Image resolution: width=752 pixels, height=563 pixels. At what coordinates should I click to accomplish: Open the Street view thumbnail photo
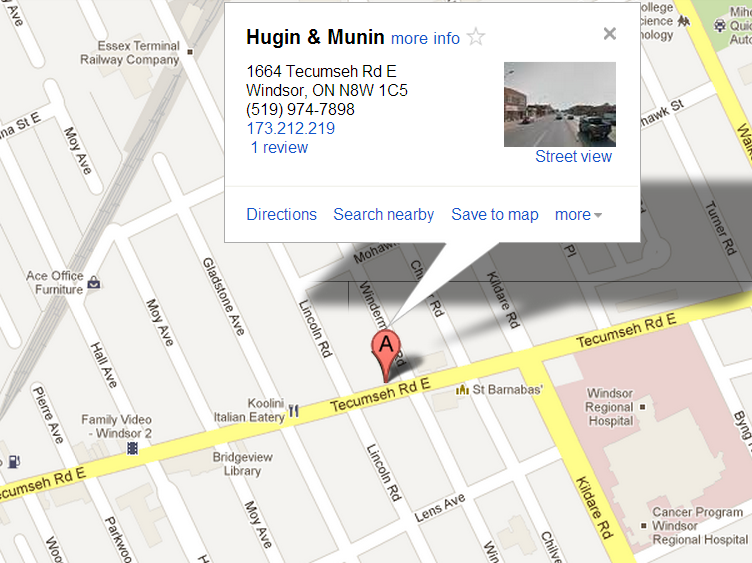[x=560, y=104]
